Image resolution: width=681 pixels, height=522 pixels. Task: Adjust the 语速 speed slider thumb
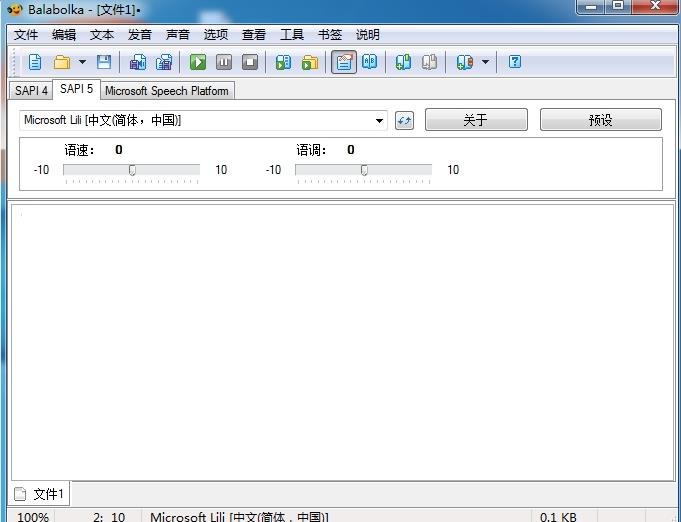click(x=132, y=170)
